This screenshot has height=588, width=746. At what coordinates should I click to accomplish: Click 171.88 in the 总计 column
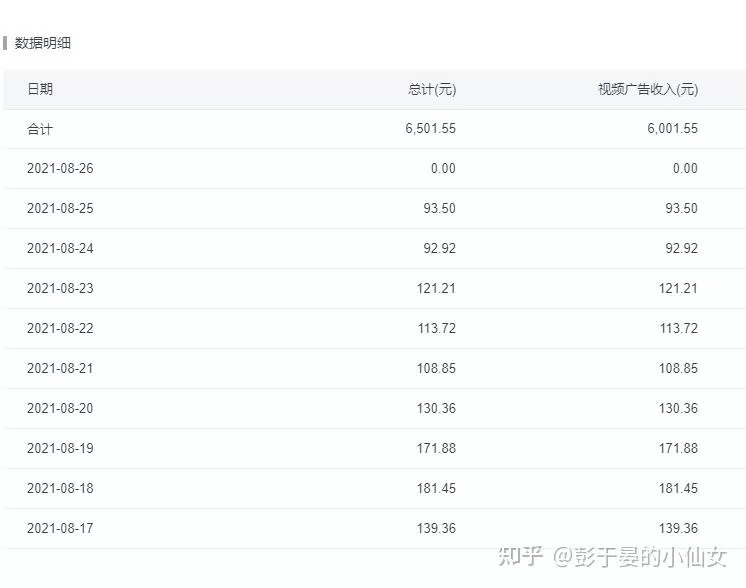pos(436,449)
